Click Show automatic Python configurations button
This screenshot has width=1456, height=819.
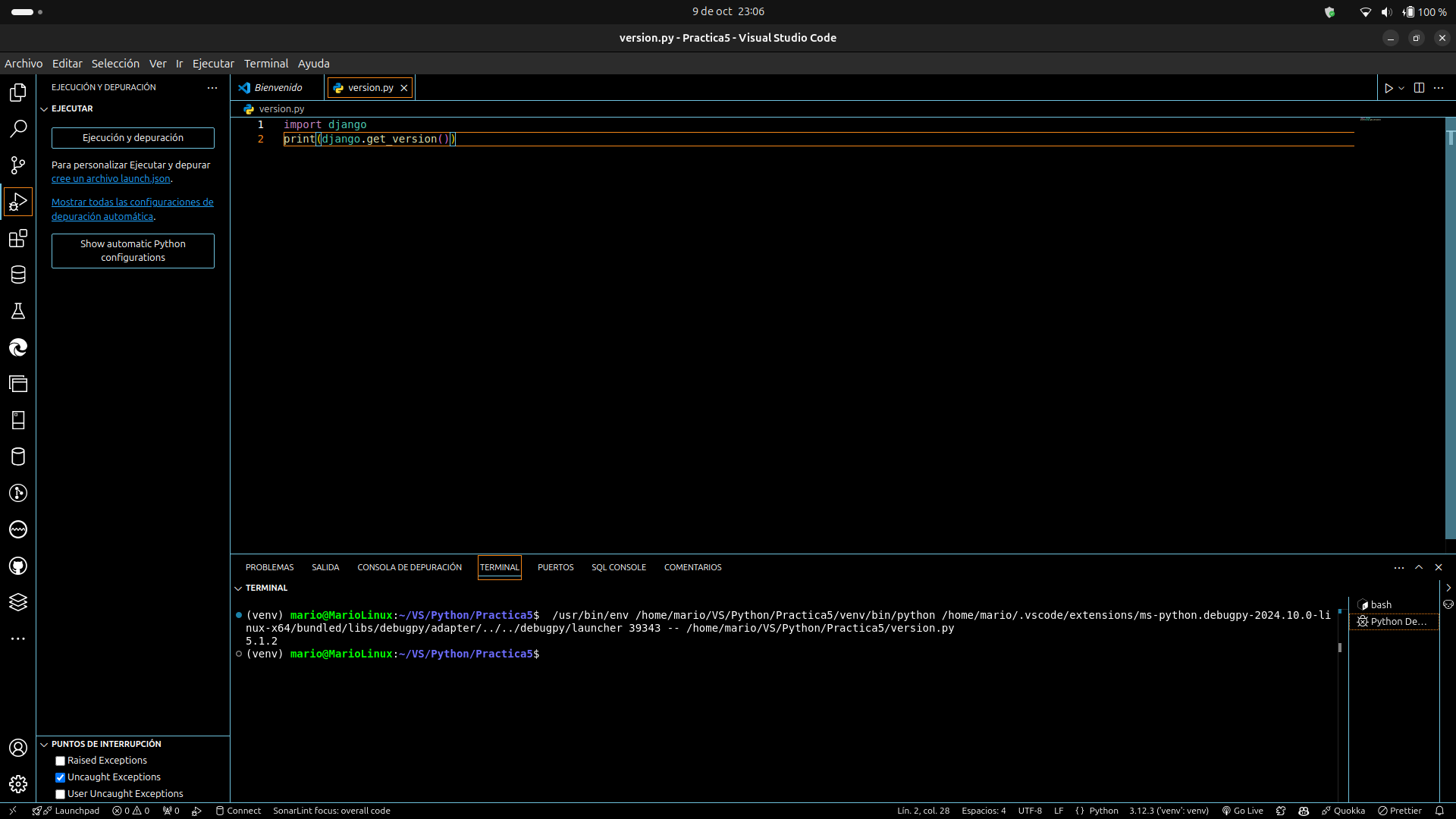[x=133, y=251]
